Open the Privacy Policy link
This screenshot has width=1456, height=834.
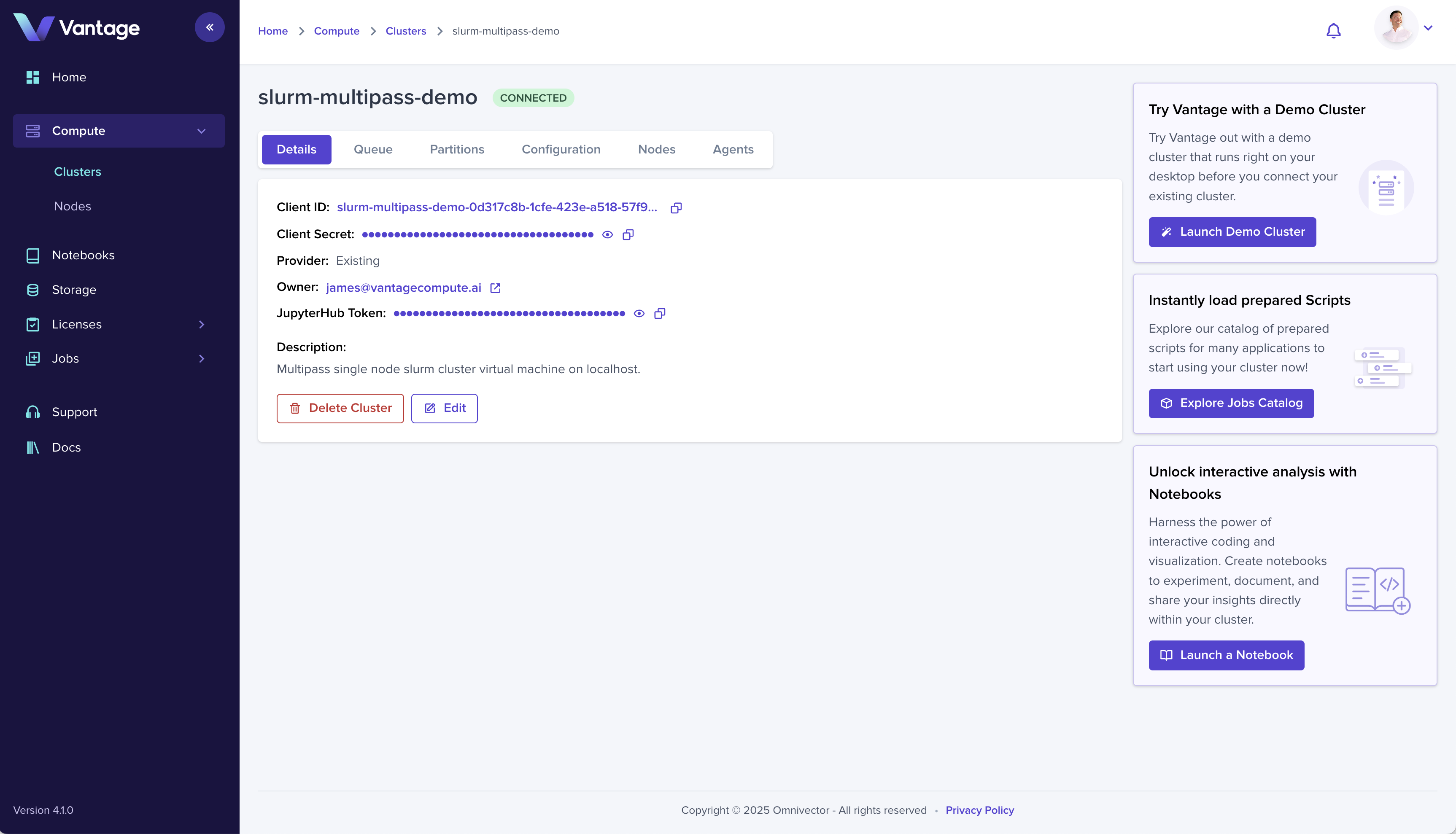click(x=979, y=810)
